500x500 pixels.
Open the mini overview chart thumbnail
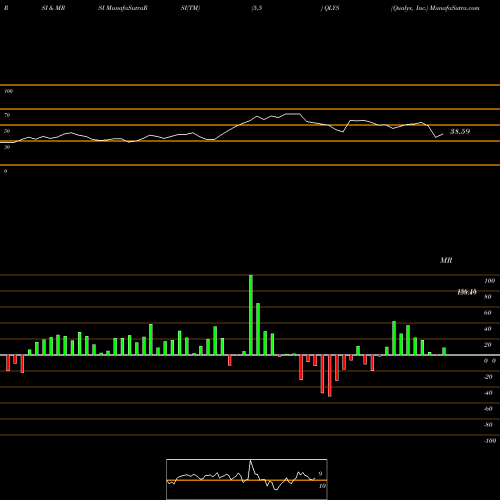pyautogui.click(x=247, y=479)
